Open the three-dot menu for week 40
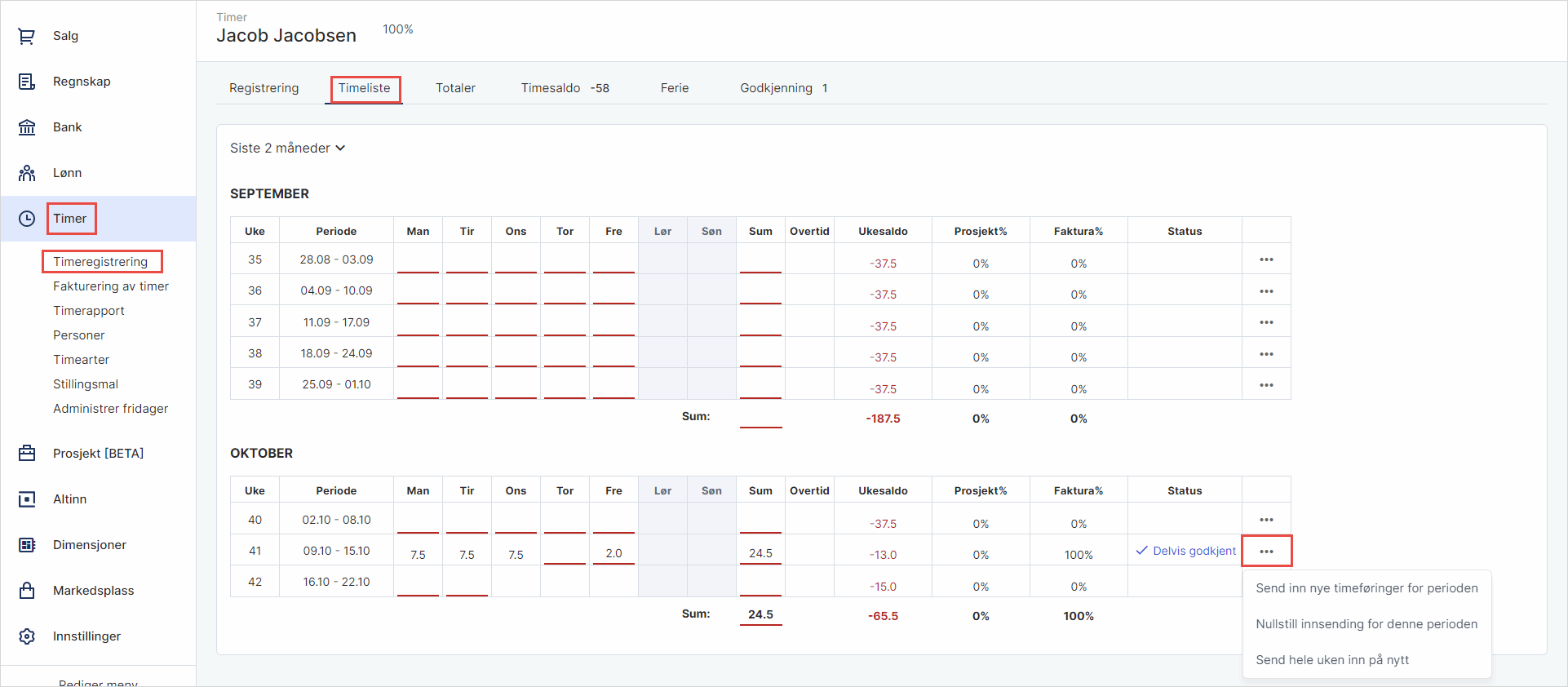This screenshot has width=1568, height=687. (x=1266, y=520)
